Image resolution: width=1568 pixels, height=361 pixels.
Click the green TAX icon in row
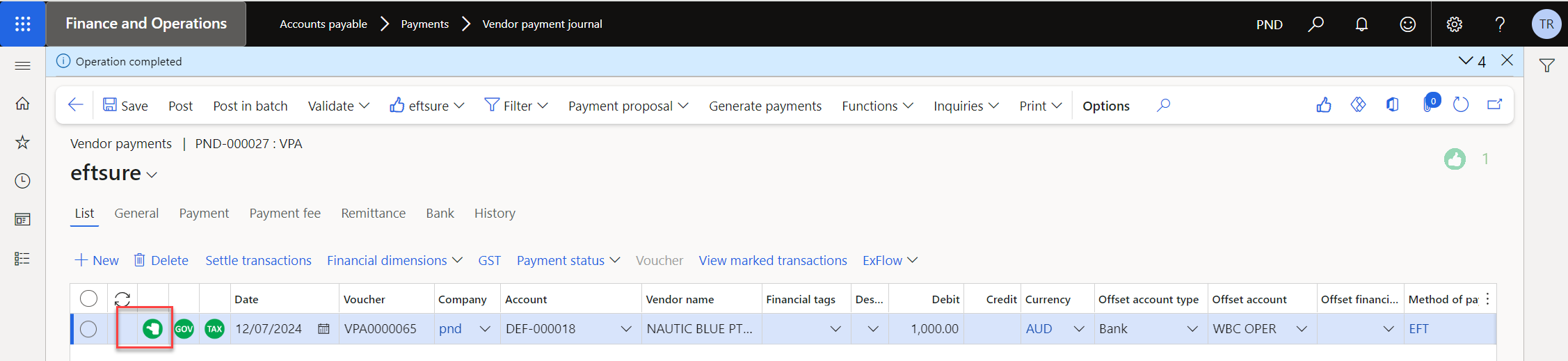(x=214, y=328)
